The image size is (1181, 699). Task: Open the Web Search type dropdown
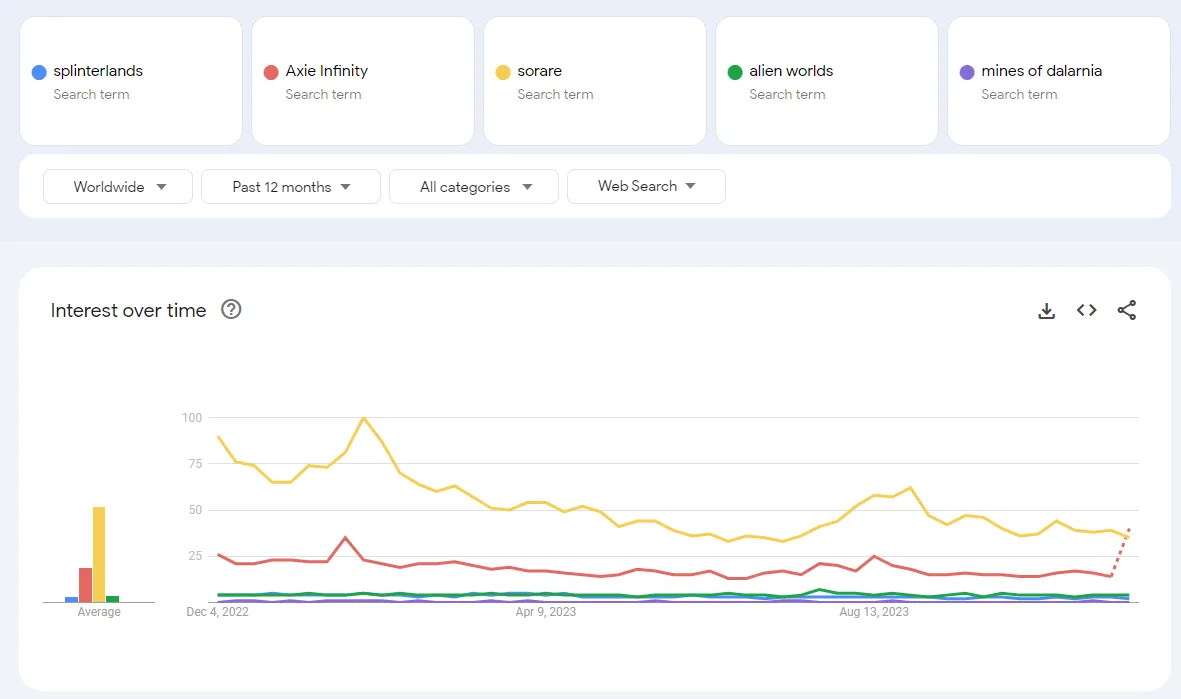[x=646, y=186]
